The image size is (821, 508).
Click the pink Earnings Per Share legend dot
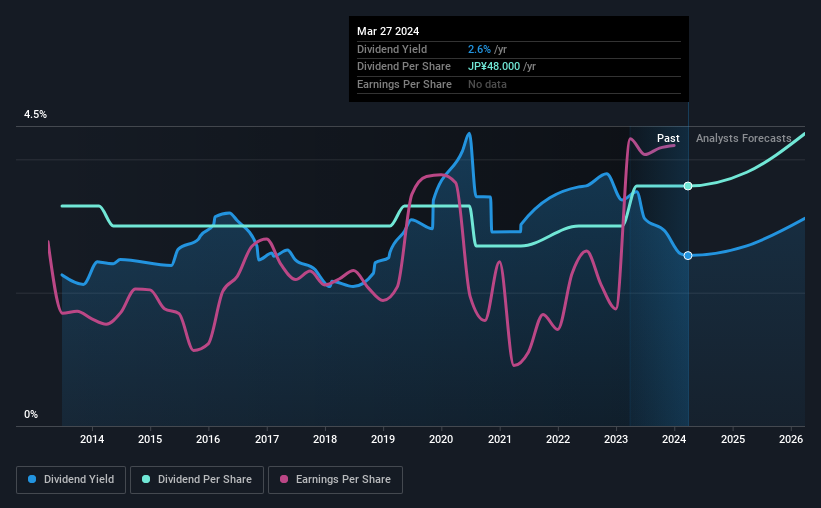pyautogui.click(x=284, y=479)
